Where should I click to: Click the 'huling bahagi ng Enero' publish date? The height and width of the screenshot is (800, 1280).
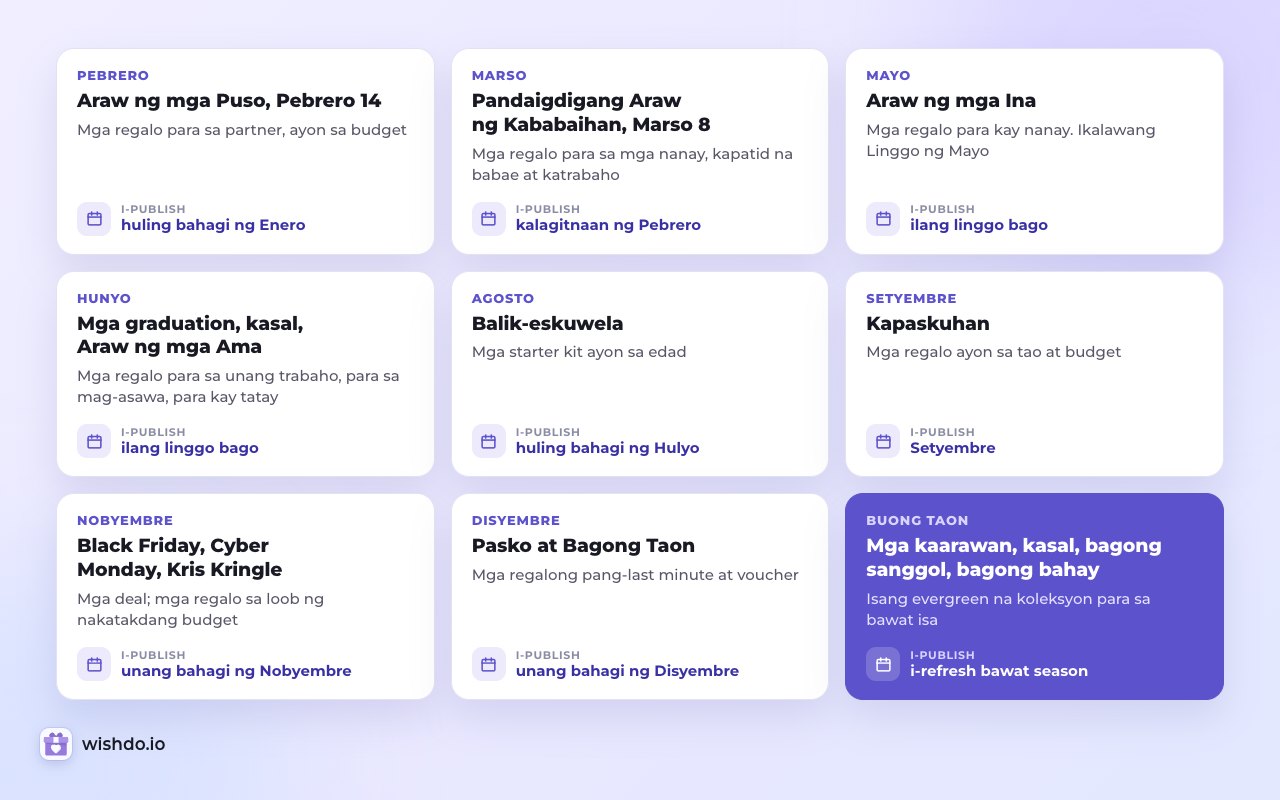(213, 225)
